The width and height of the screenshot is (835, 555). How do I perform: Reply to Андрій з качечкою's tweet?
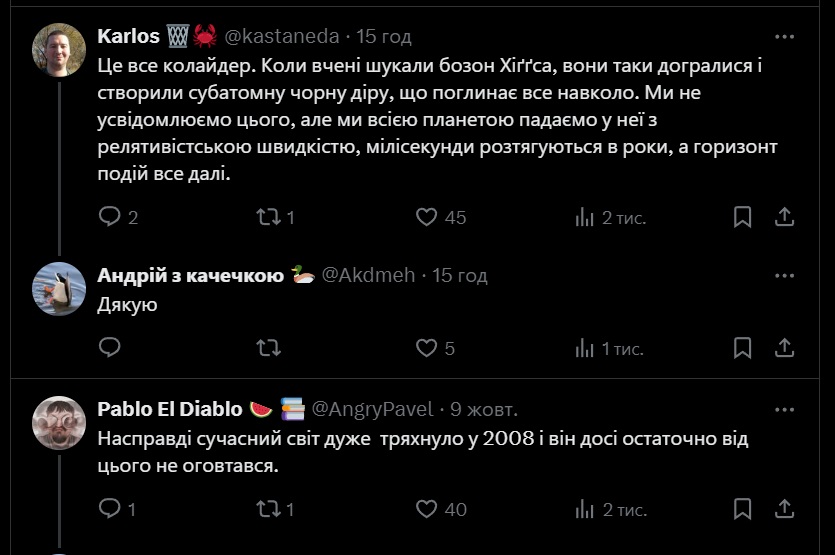tap(110, 347)
